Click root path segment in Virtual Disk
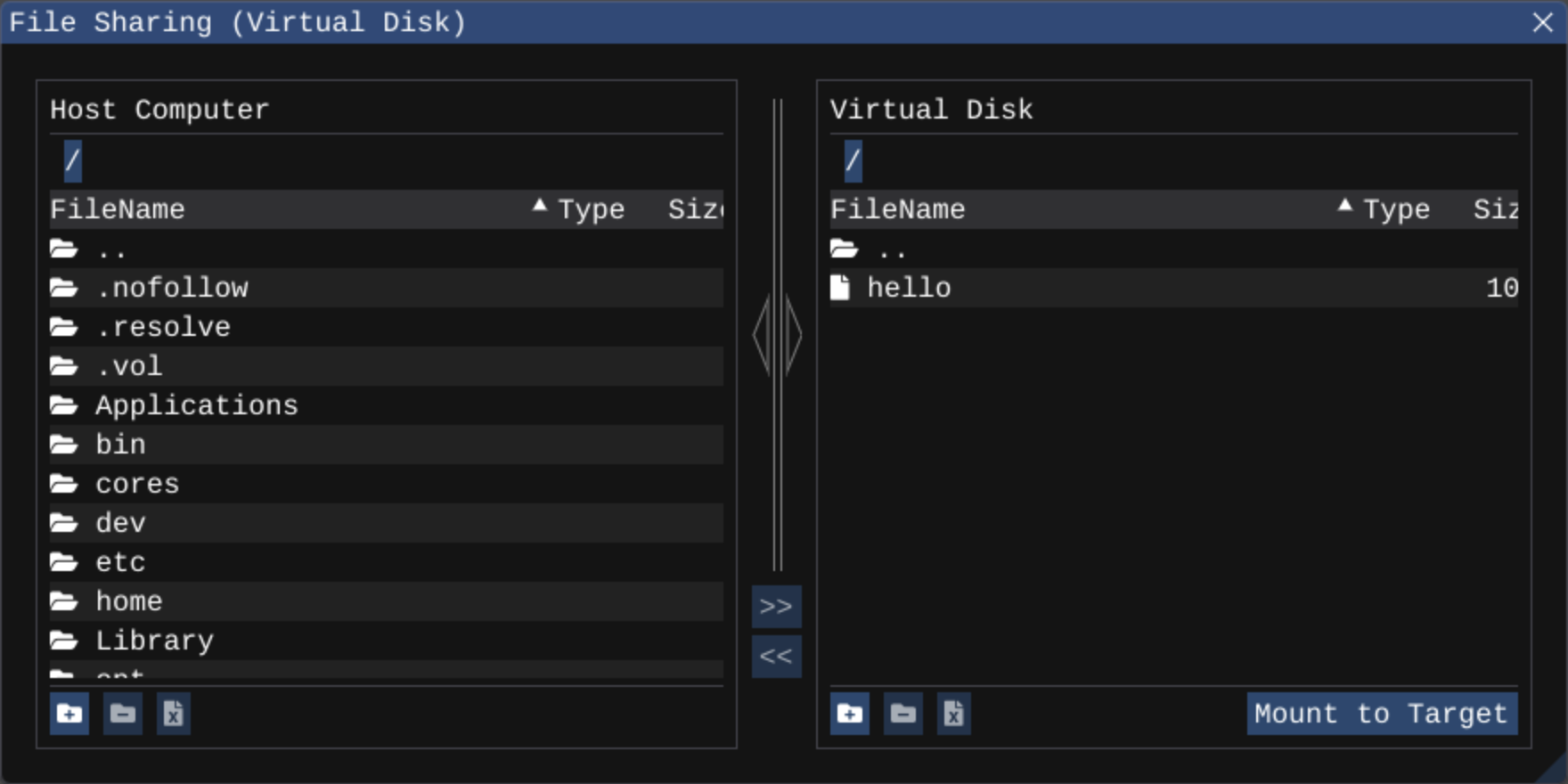The image size is (1568, 784). click(x=853, y=161)
